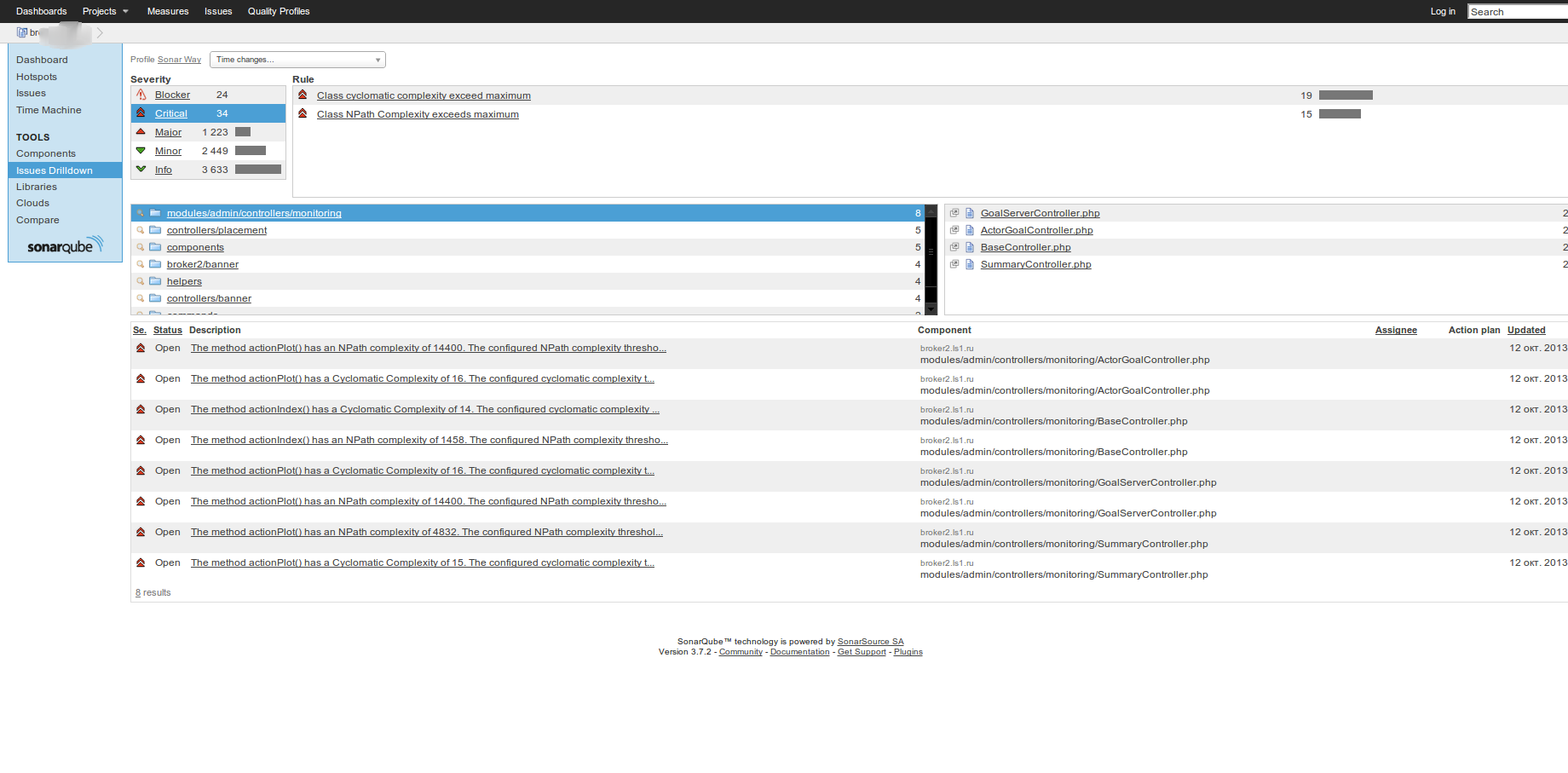
Task: Open Quality Profiles menu
Action: coord(279,11)
